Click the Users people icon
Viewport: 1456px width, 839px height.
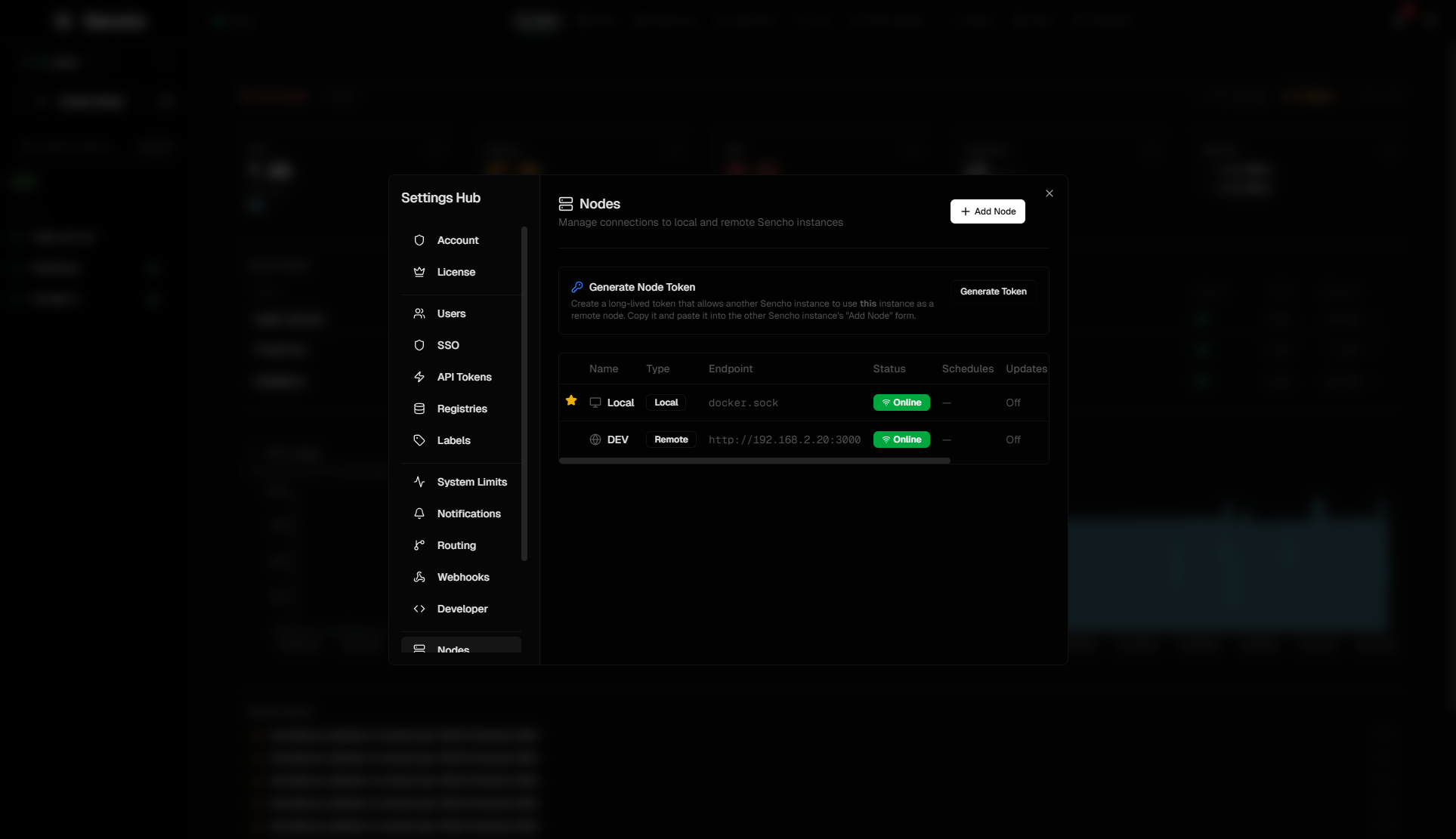[419, 313]
